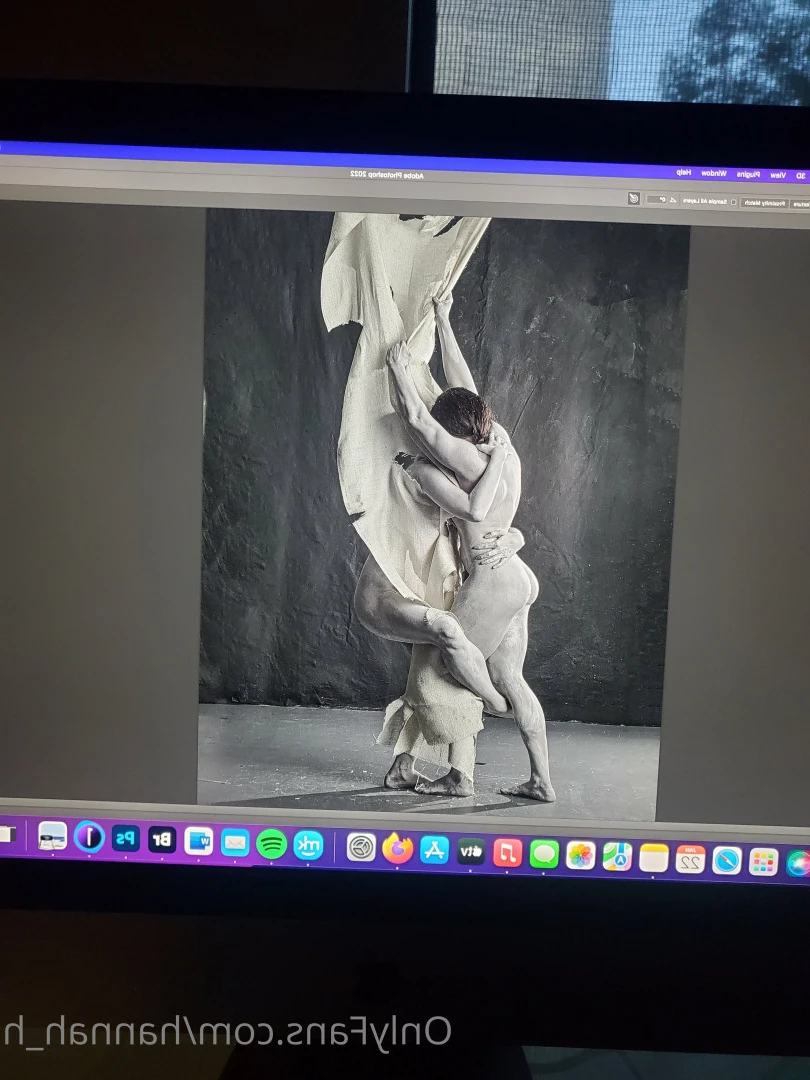
Task: Open the Mail app icon
Action: click(235, 843)
